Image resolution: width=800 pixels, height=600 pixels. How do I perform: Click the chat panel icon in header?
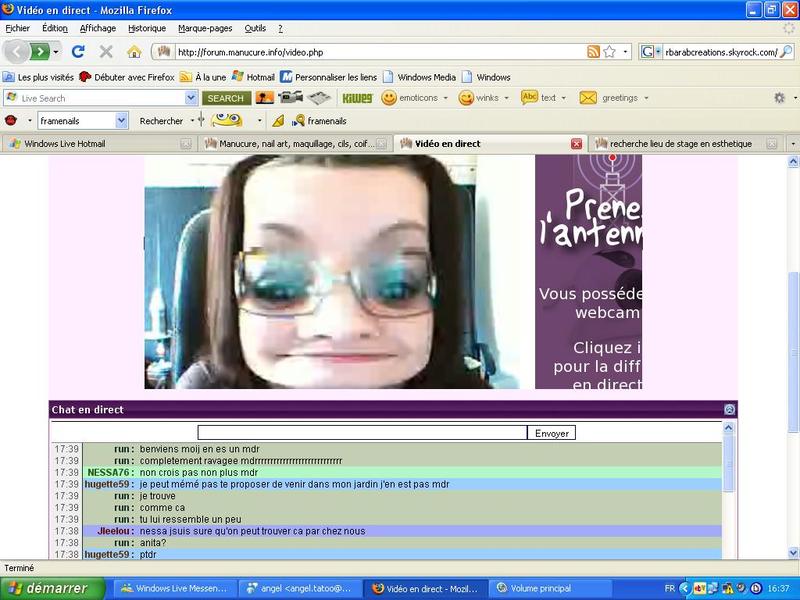coord(729,409)
